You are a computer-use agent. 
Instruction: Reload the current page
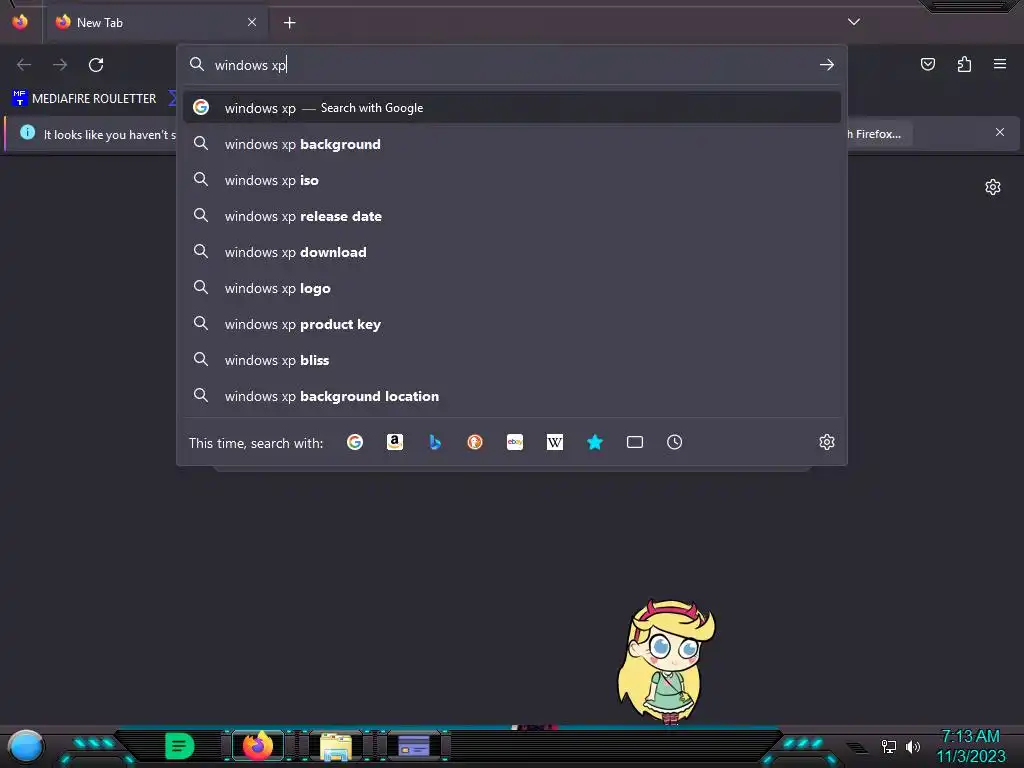tap(96, 65)
